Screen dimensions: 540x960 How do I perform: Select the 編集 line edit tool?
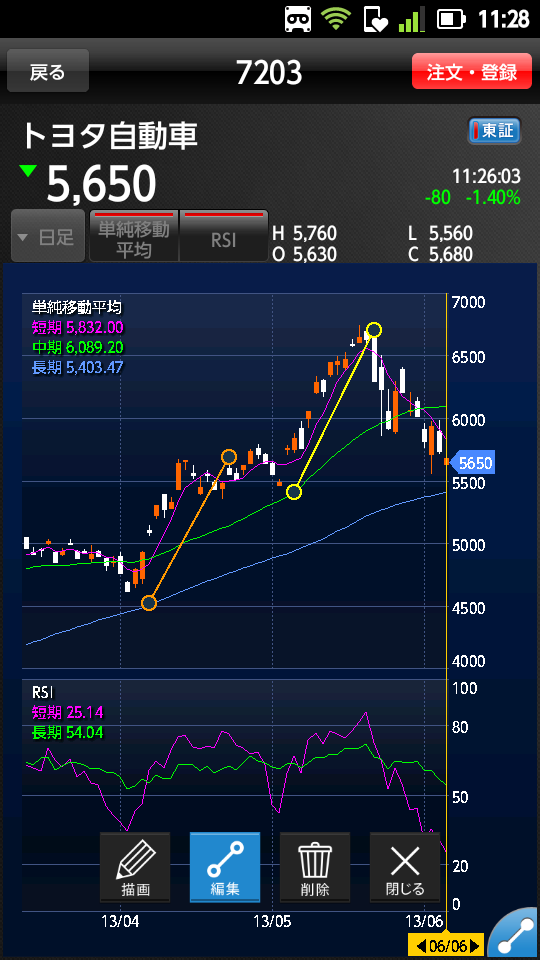click(225, 867)
